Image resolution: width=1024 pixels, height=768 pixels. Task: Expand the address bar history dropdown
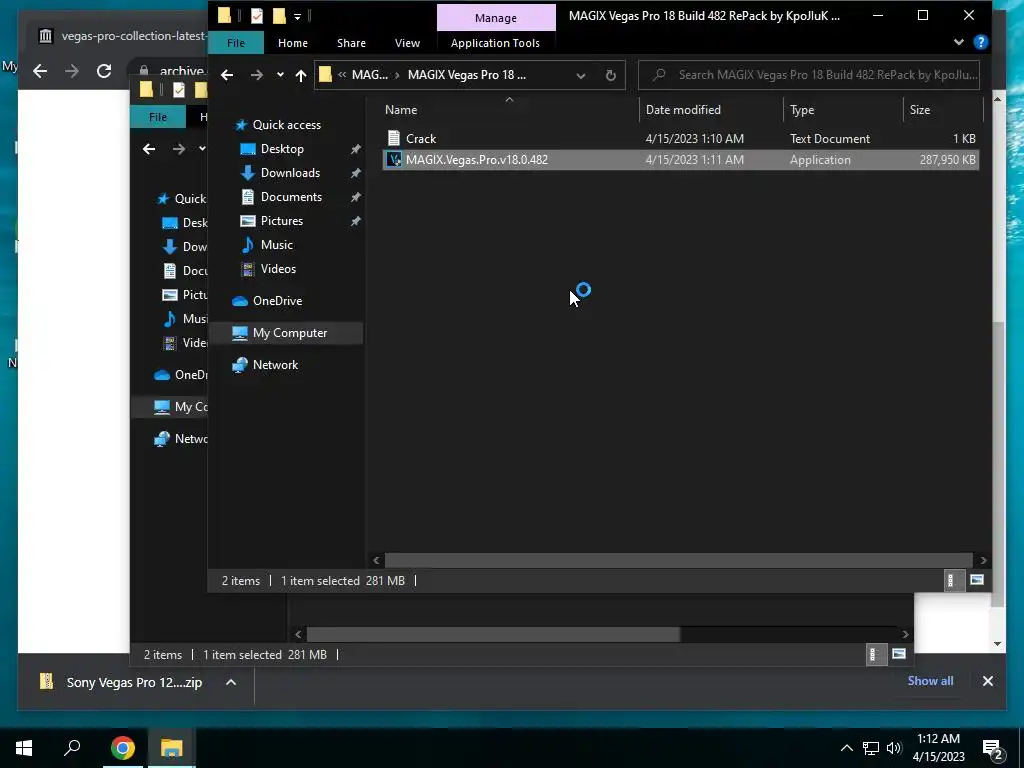[581, 75]
